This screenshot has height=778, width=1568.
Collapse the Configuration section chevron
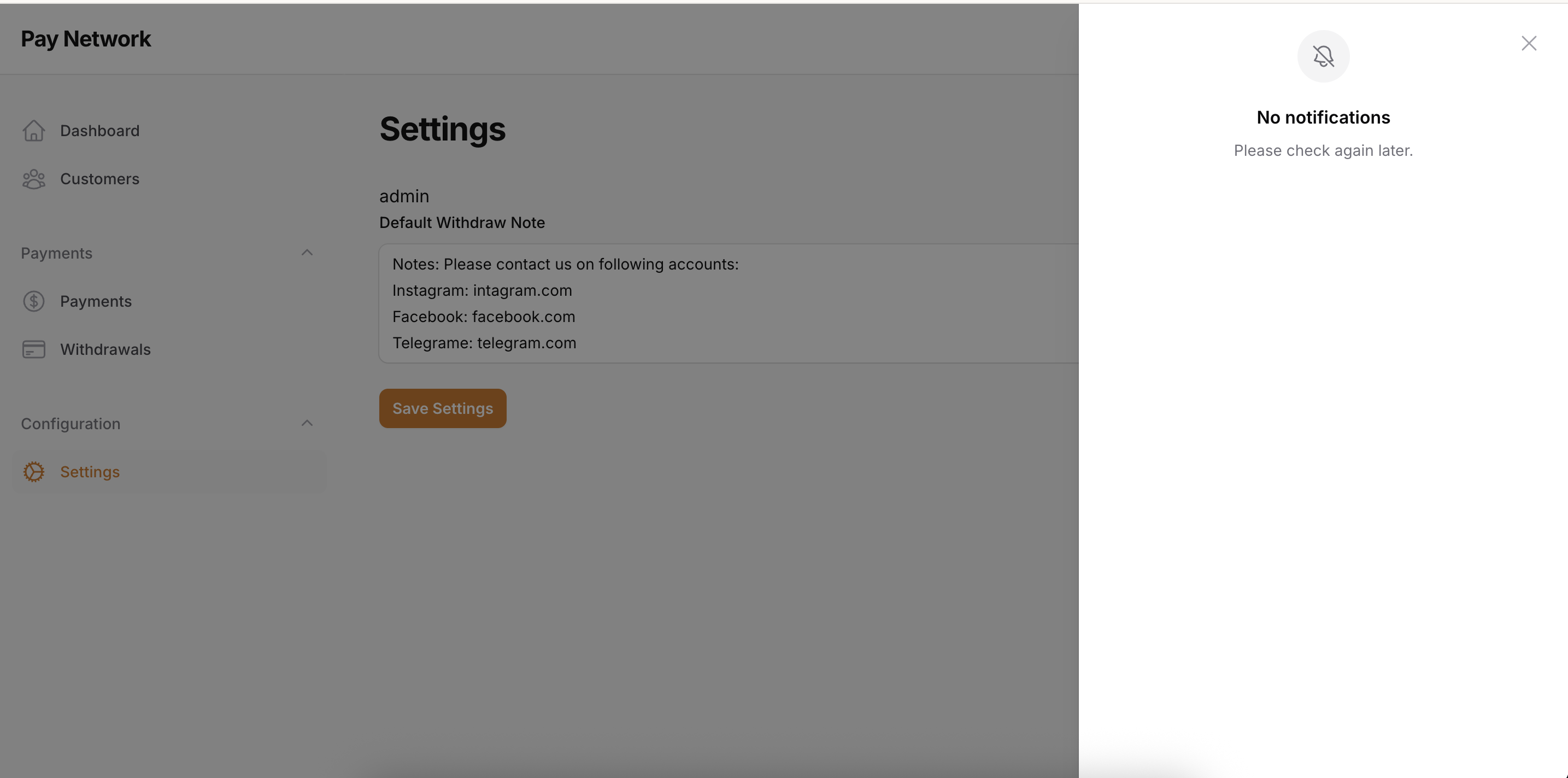tap(307, 423)
